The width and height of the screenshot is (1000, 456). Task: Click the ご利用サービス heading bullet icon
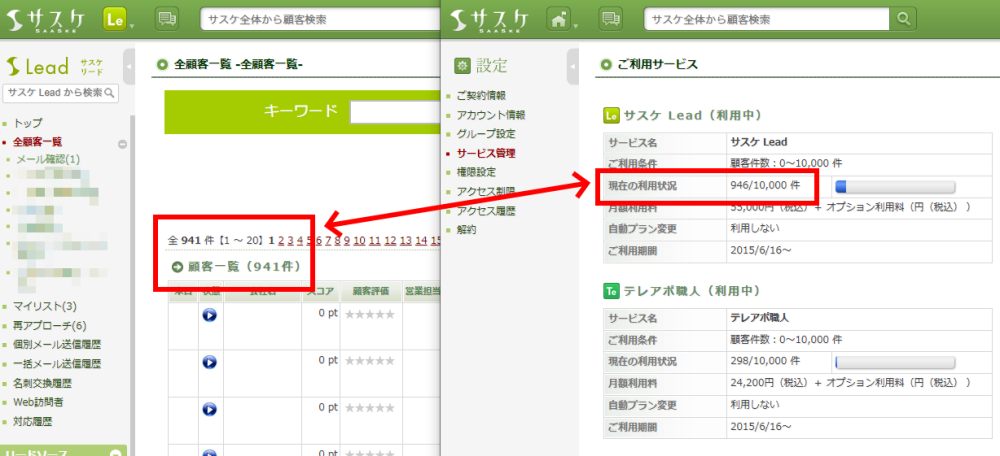[607, 64]
